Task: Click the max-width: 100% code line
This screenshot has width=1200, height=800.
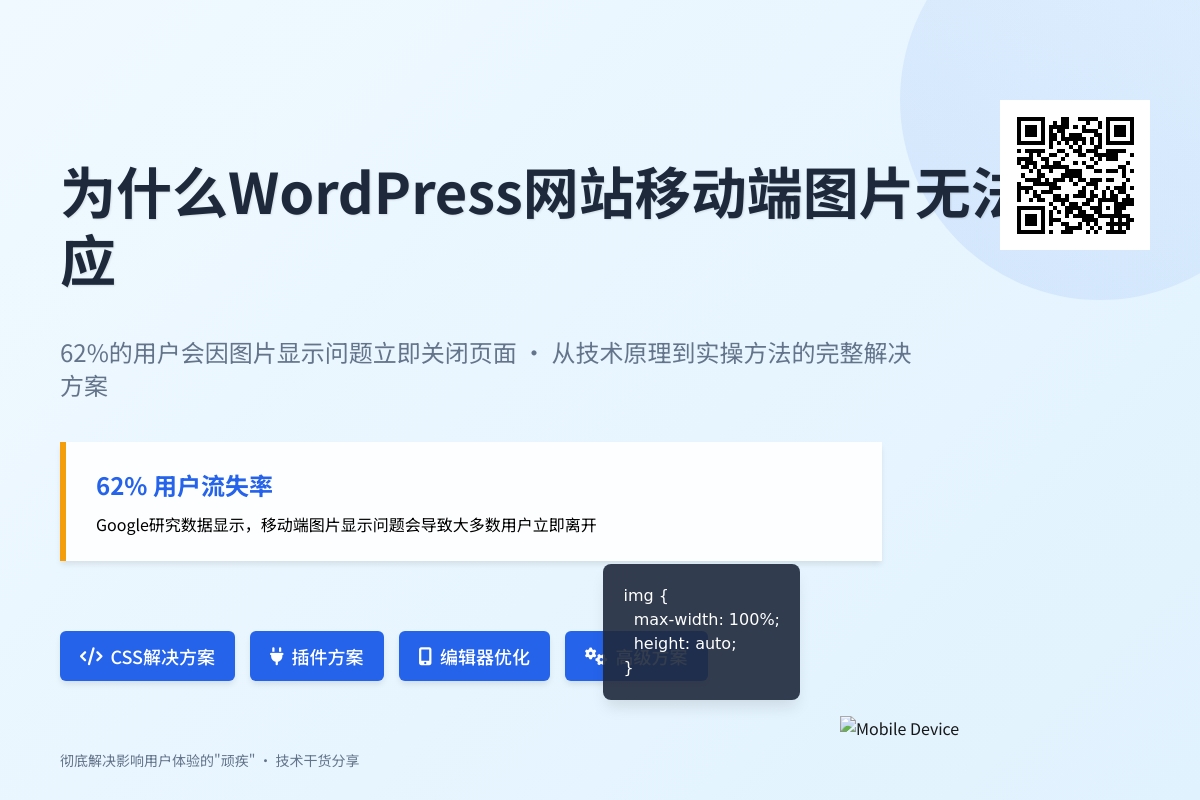Action: coord(706,620)
